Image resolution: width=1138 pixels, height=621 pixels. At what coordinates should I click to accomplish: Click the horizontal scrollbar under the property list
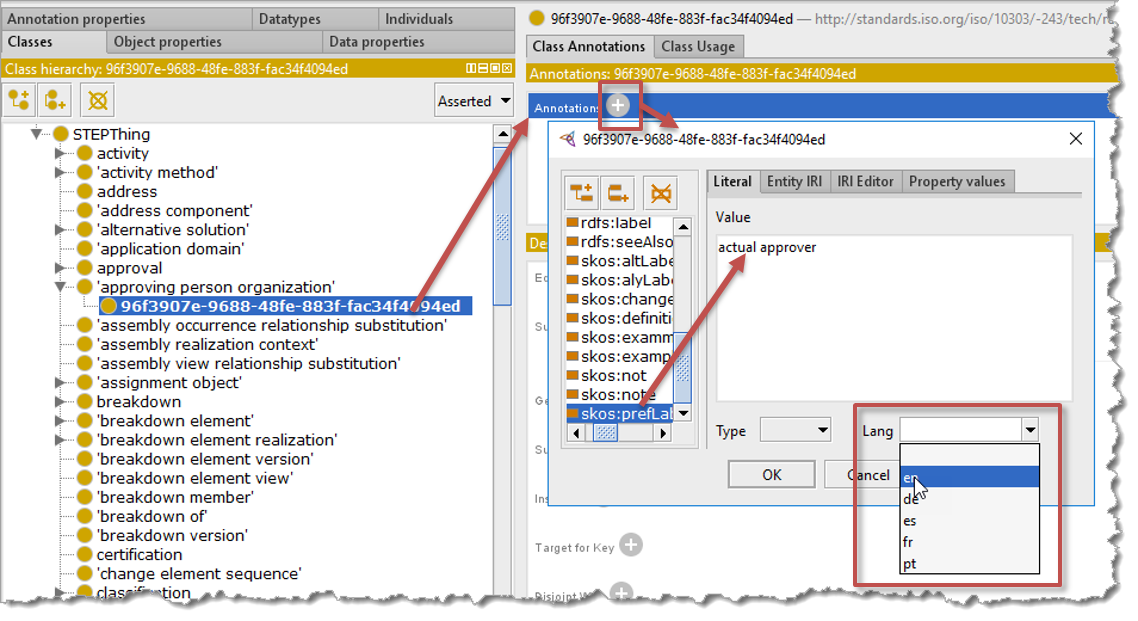click(x=620, y=433)
